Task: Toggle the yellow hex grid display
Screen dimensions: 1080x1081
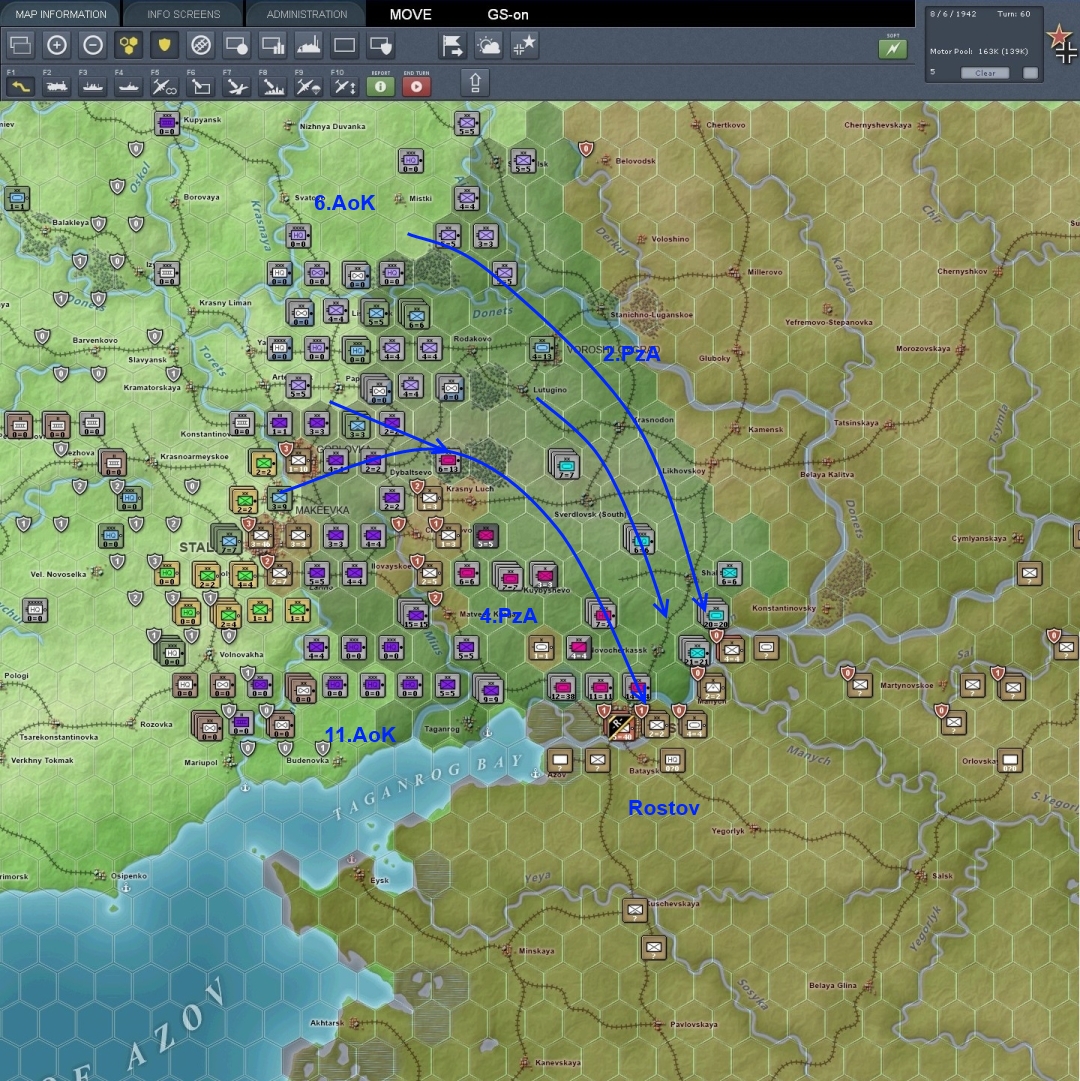Action: [x=129, y=45]
